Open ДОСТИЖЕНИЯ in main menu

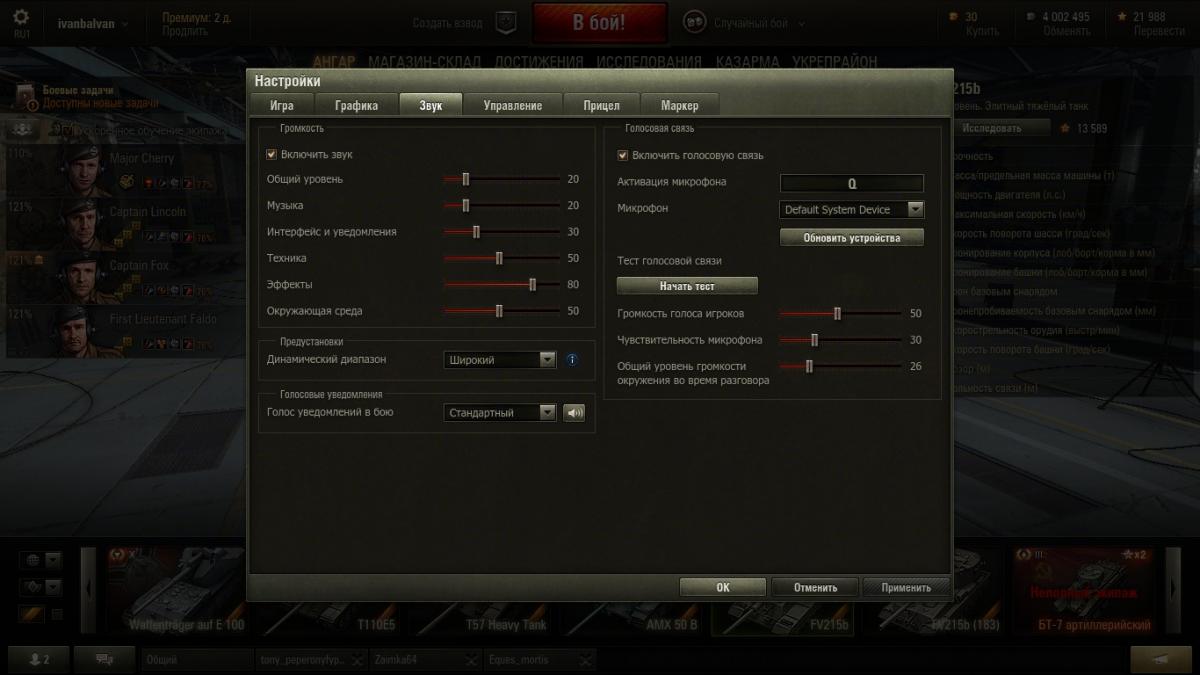click(539, 62)
